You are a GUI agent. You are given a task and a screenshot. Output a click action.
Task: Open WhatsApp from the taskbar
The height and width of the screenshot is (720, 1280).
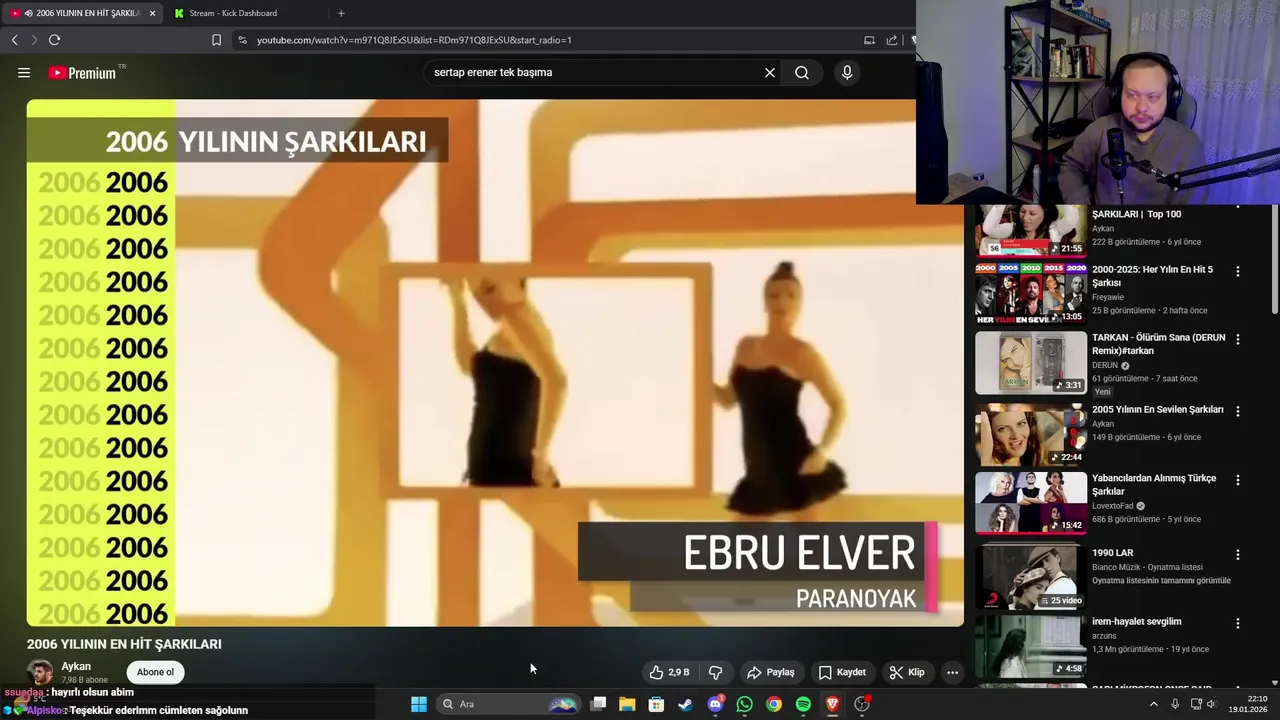pos(744,704)
